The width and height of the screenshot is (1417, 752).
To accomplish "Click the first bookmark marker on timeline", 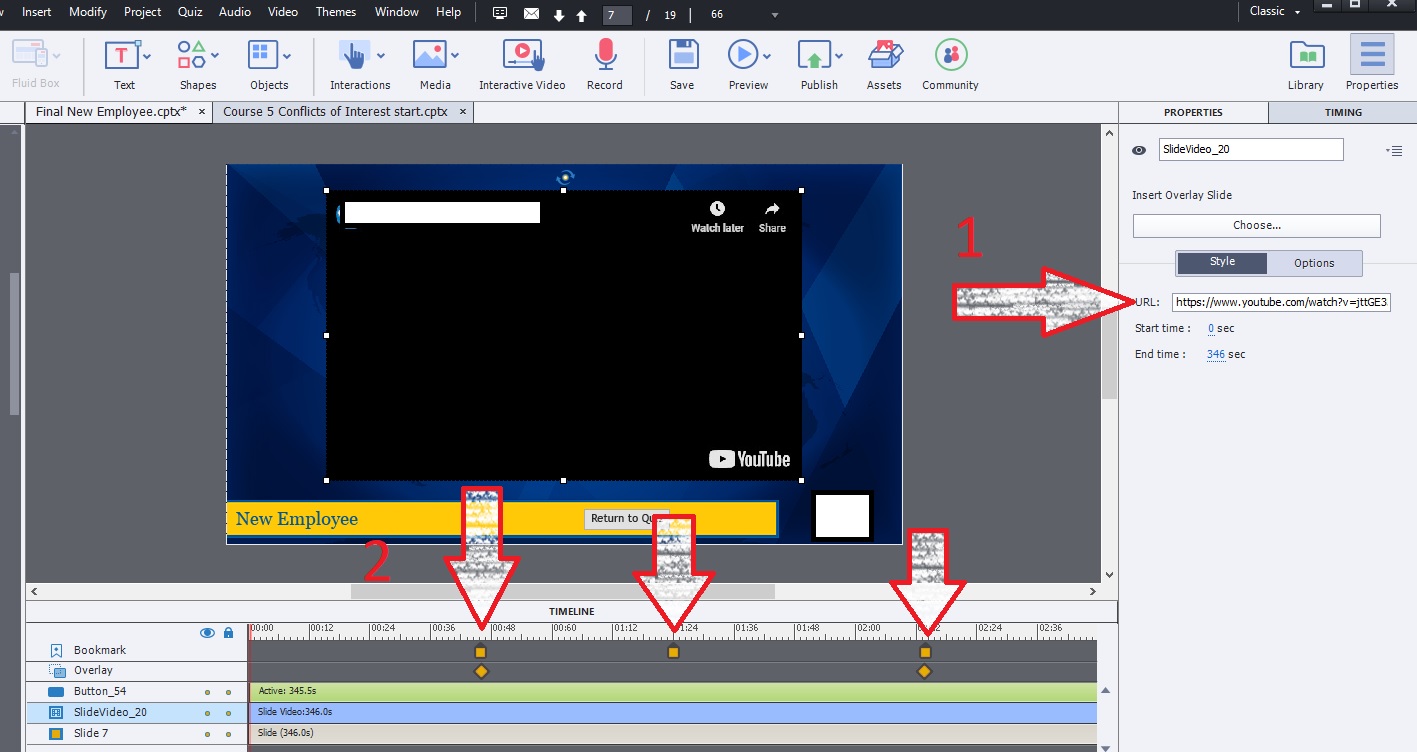I will point(481,653).
